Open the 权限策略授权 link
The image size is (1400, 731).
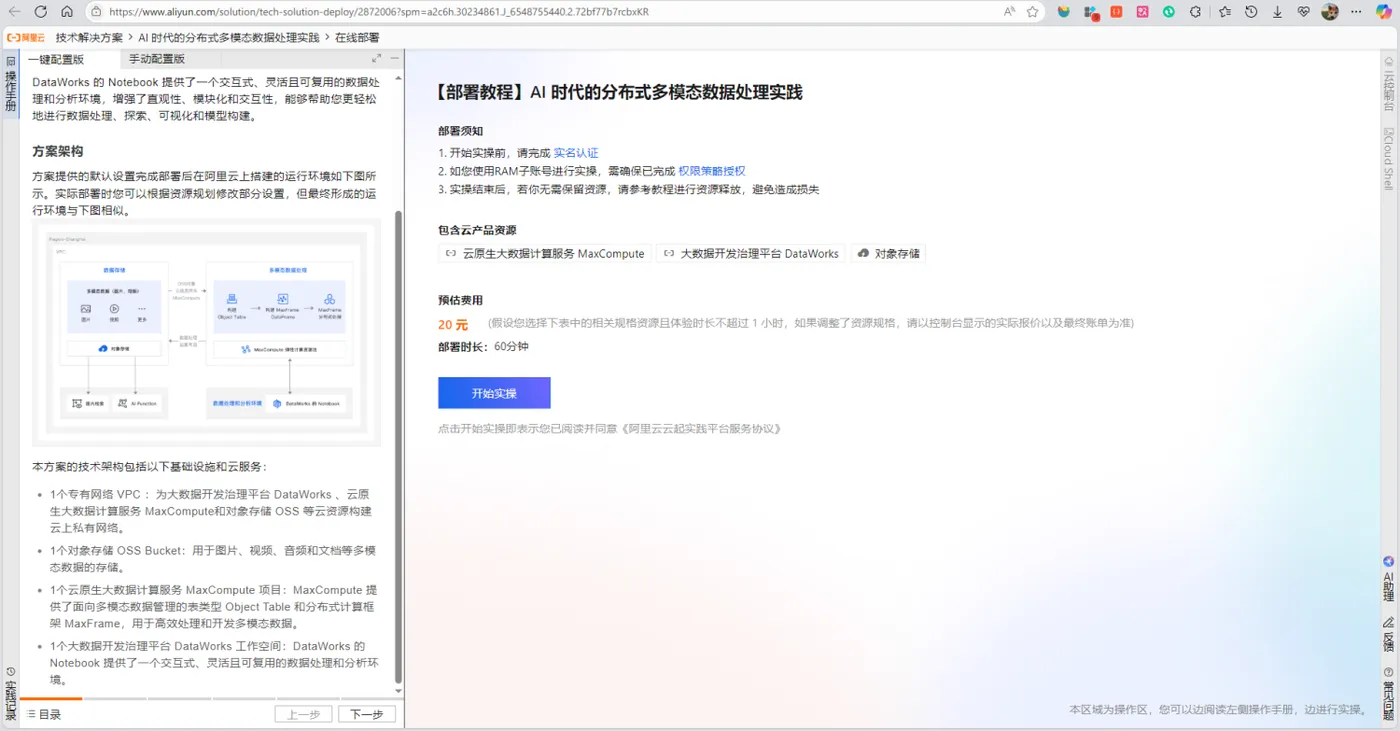[x=712, y=171]
